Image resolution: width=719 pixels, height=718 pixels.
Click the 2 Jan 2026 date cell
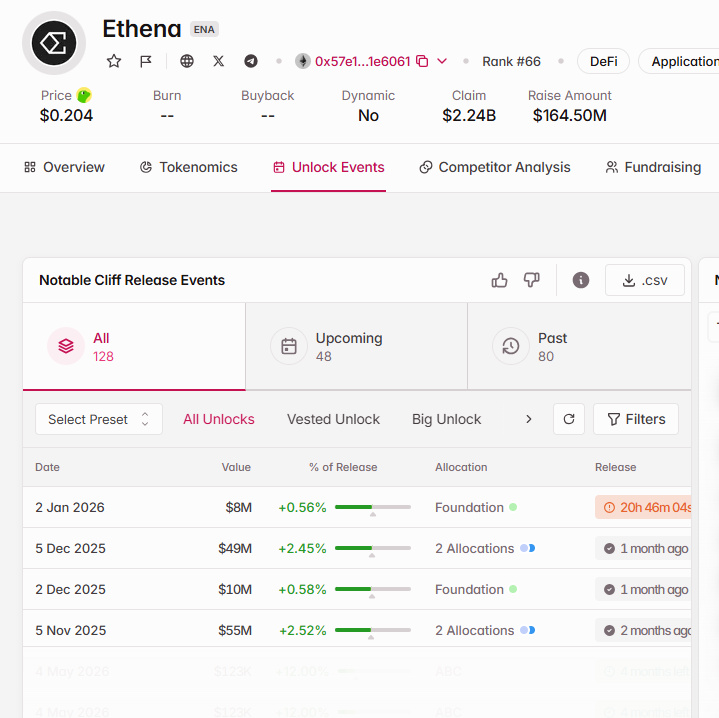(70, 508)
